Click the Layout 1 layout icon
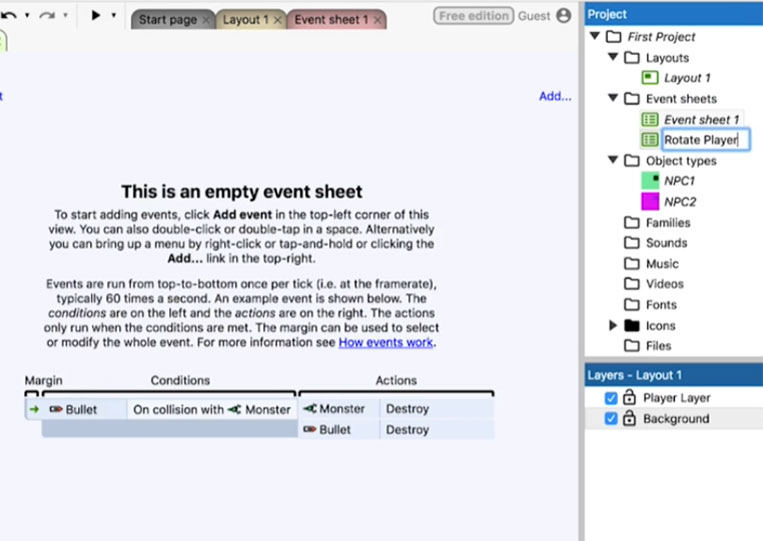Viewport: 763px width, 541px height. click(650, 78)
